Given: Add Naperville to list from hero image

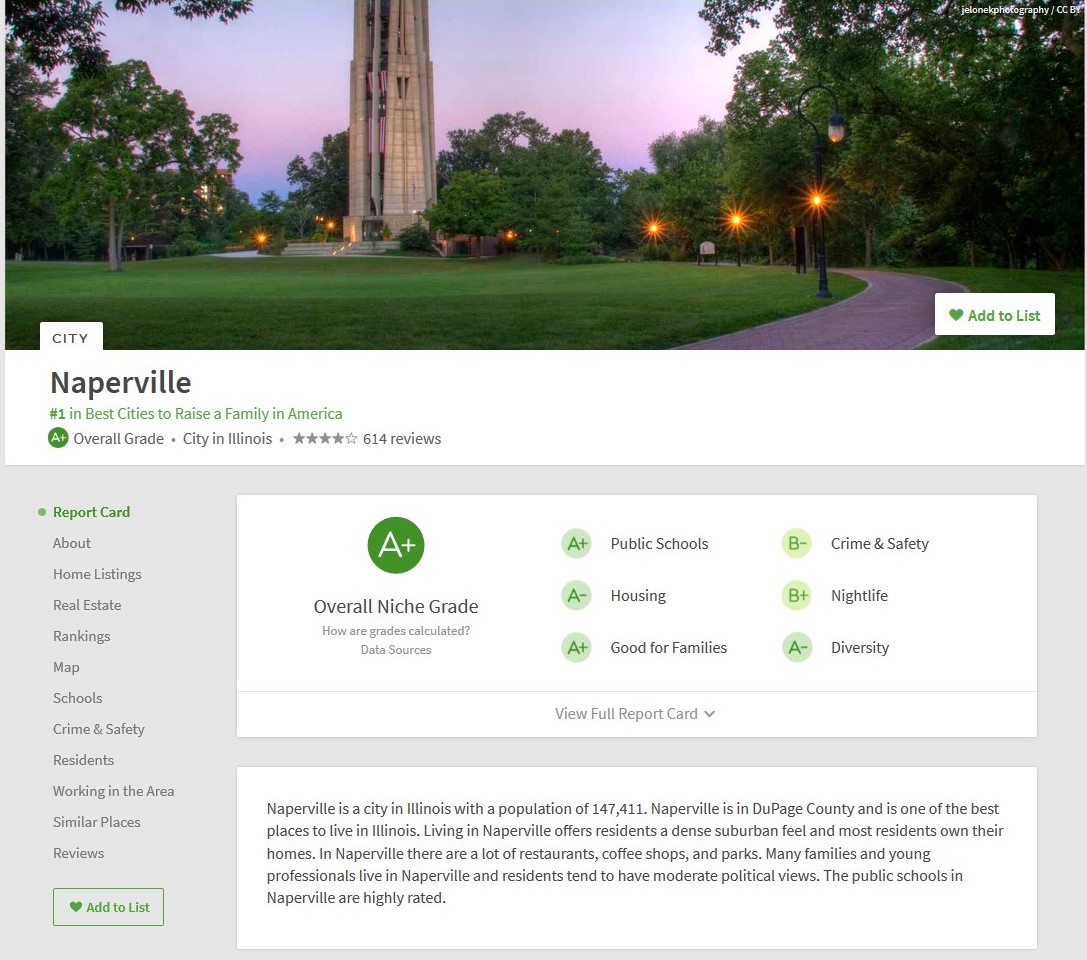Looking at the screenshot, I should [994, 315].
